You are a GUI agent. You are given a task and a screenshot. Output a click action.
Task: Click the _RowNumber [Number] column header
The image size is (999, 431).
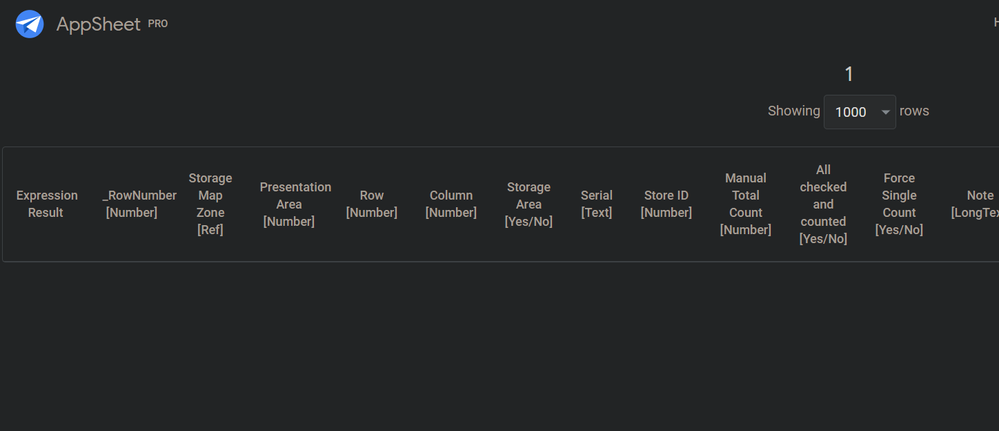[132, 204]
